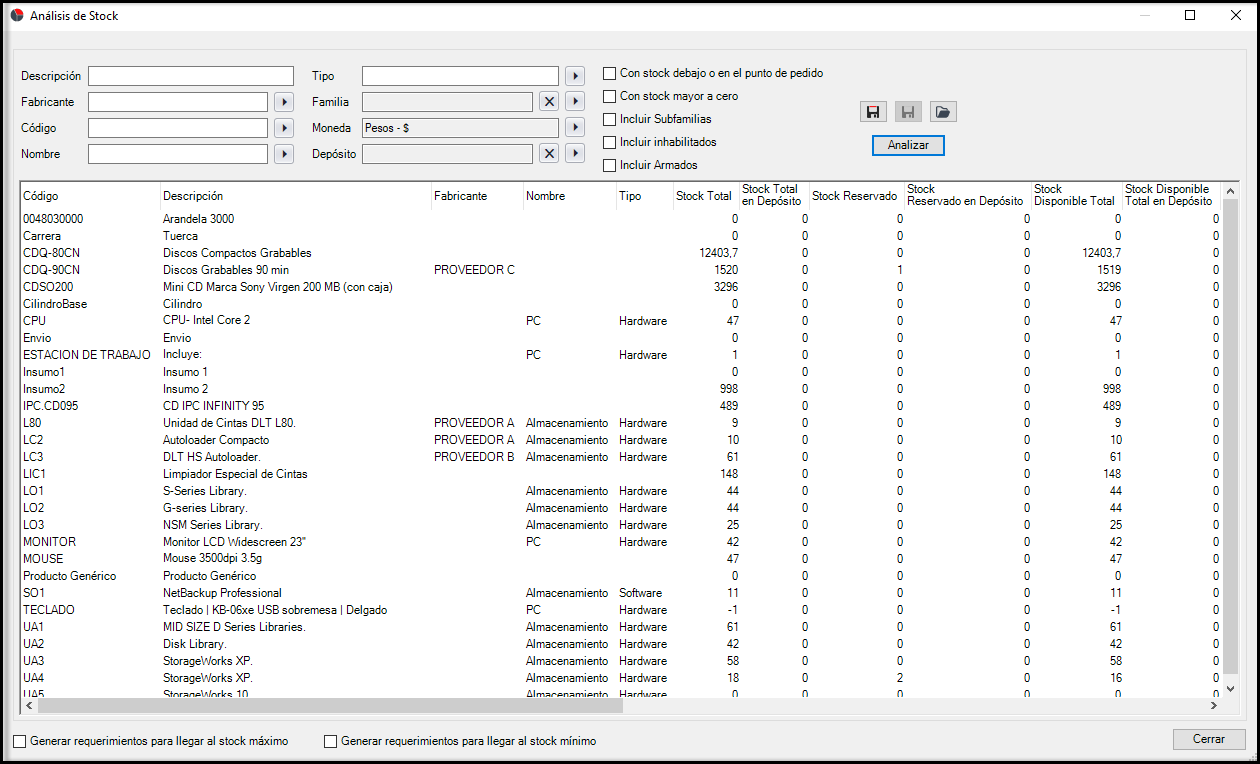The image size is (1260, 764).
Task: Check Con stock mayor a cero
Action: coord(609,96)
